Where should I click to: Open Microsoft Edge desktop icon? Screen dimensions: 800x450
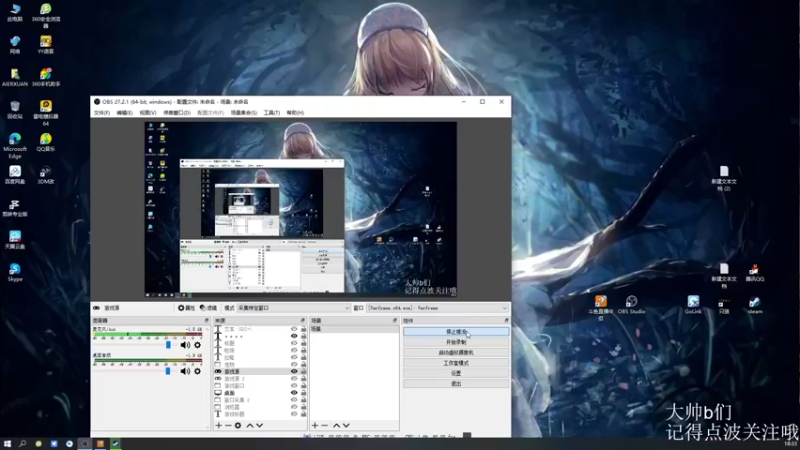click(15, 145)
